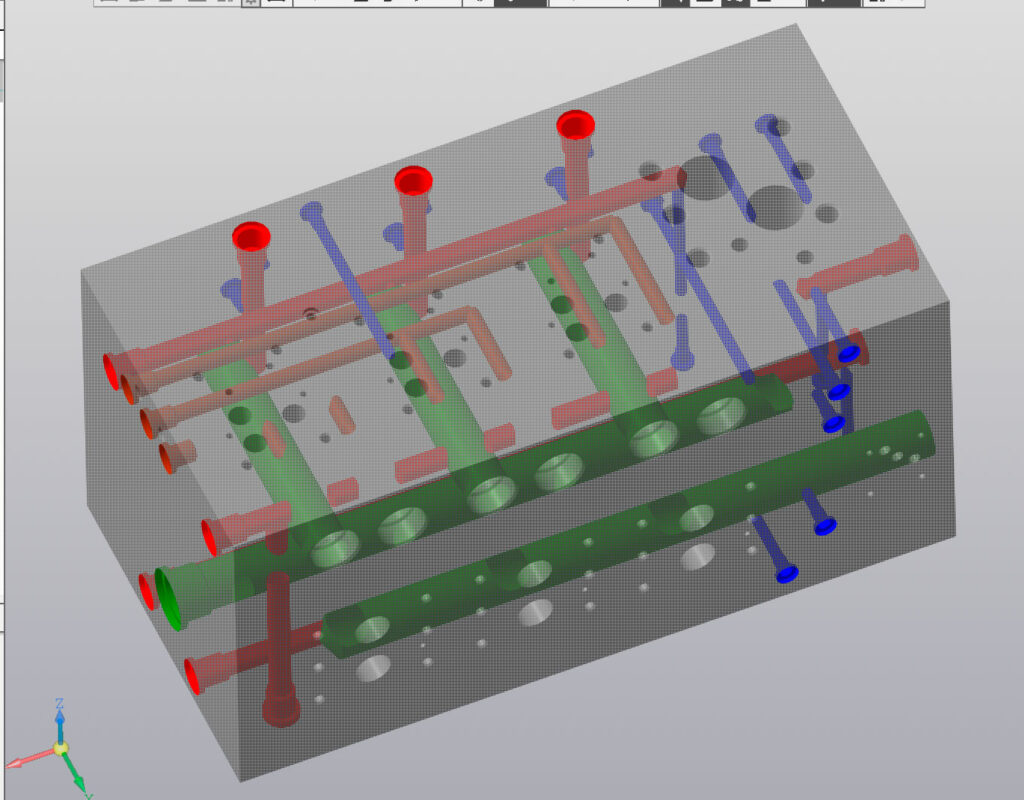
Task: Select the second-lowest blue port on the right face
Action: pos(824,526)
